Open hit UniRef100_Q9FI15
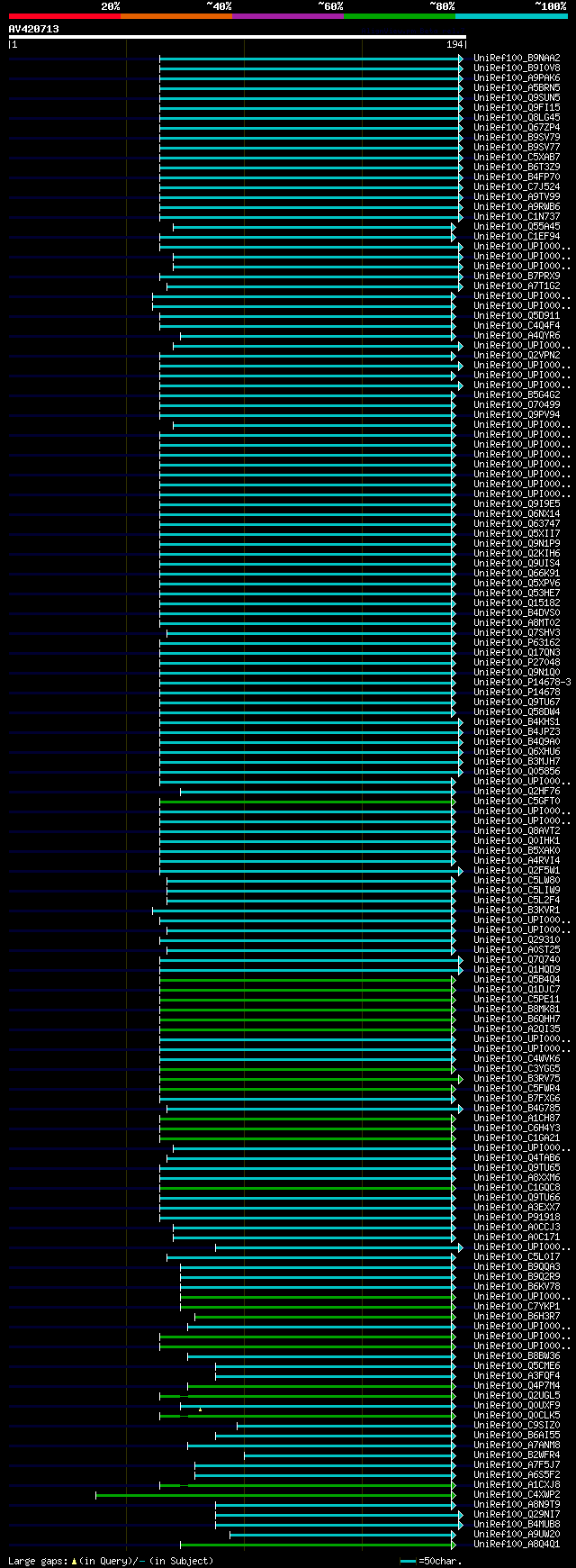This screenshot has height=1568, width=576. [517, 107]
